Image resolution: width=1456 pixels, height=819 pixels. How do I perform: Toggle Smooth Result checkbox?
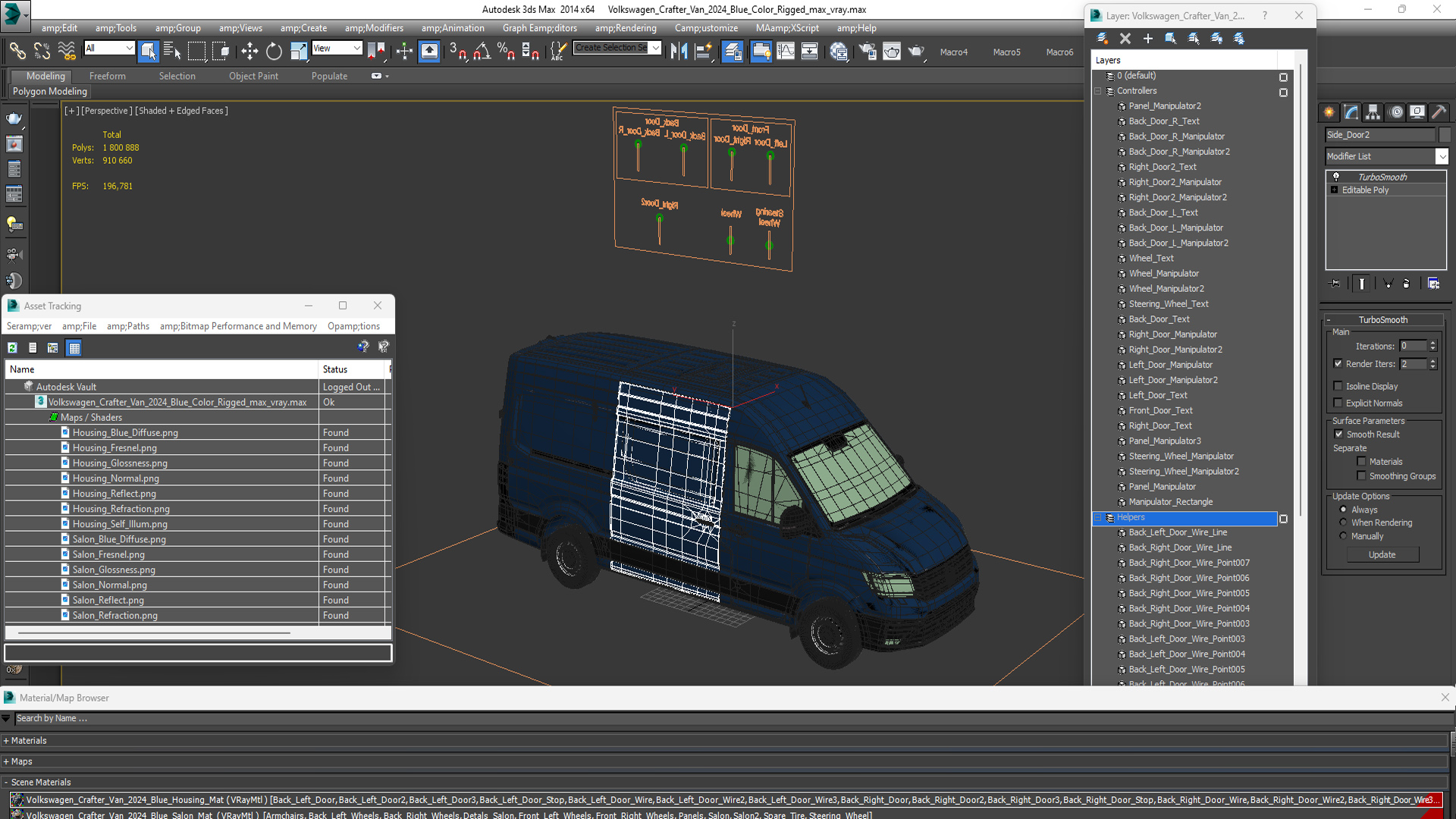[x=1339, y=435]
